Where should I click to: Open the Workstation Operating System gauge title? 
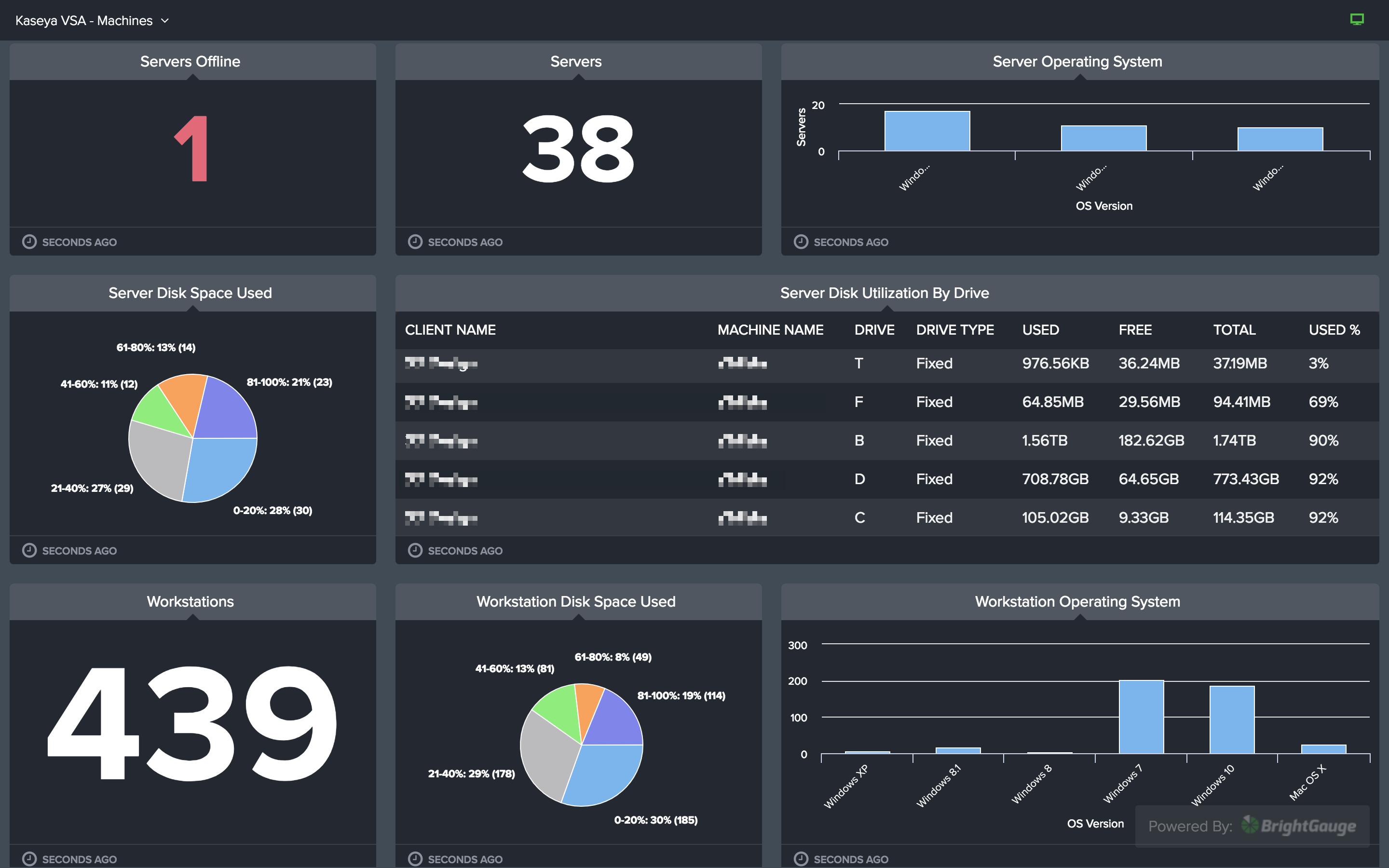(1077, 601)
